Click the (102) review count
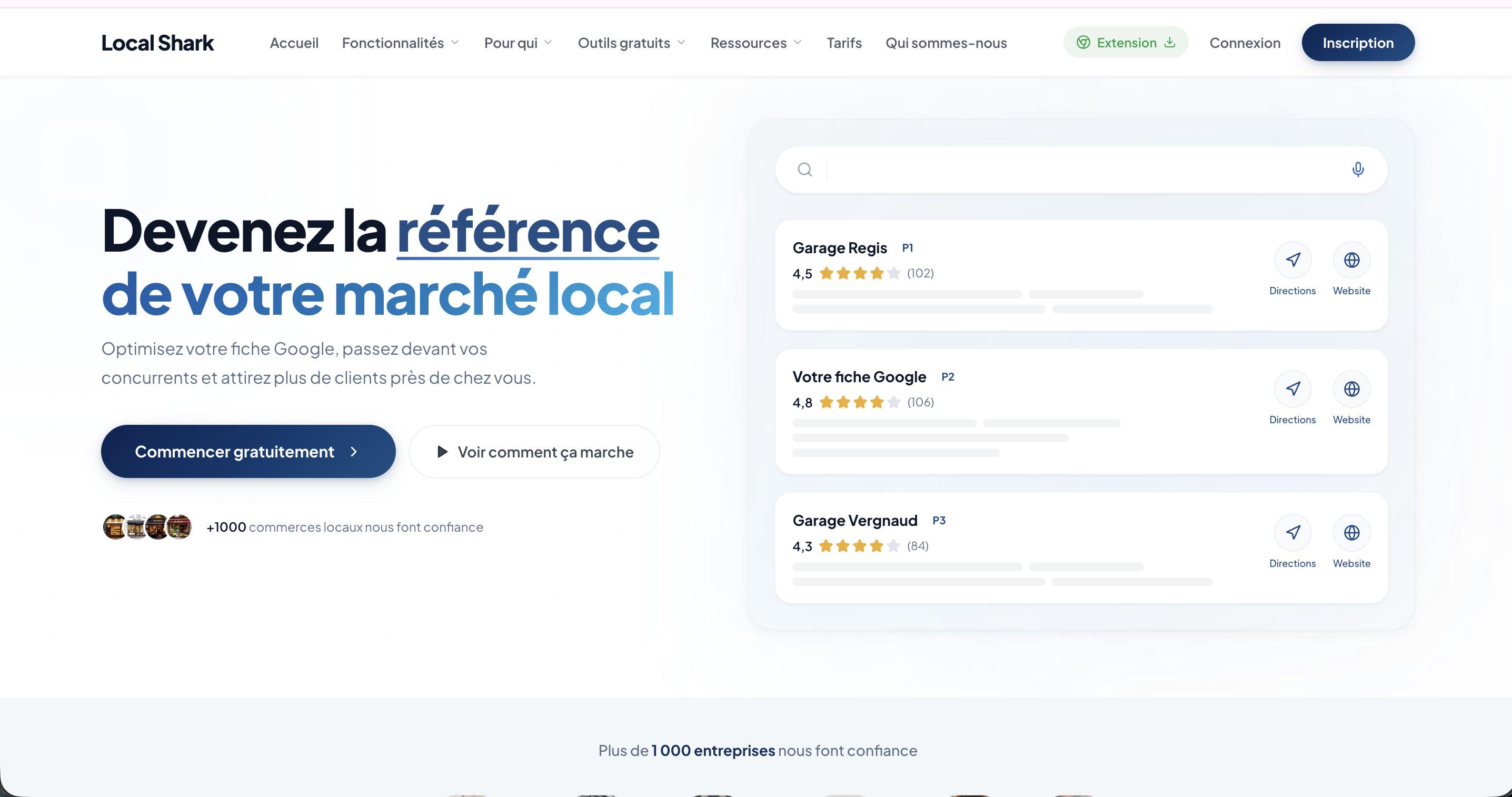The height and width of the screenshot is (797, 1512). coord(920,274)
